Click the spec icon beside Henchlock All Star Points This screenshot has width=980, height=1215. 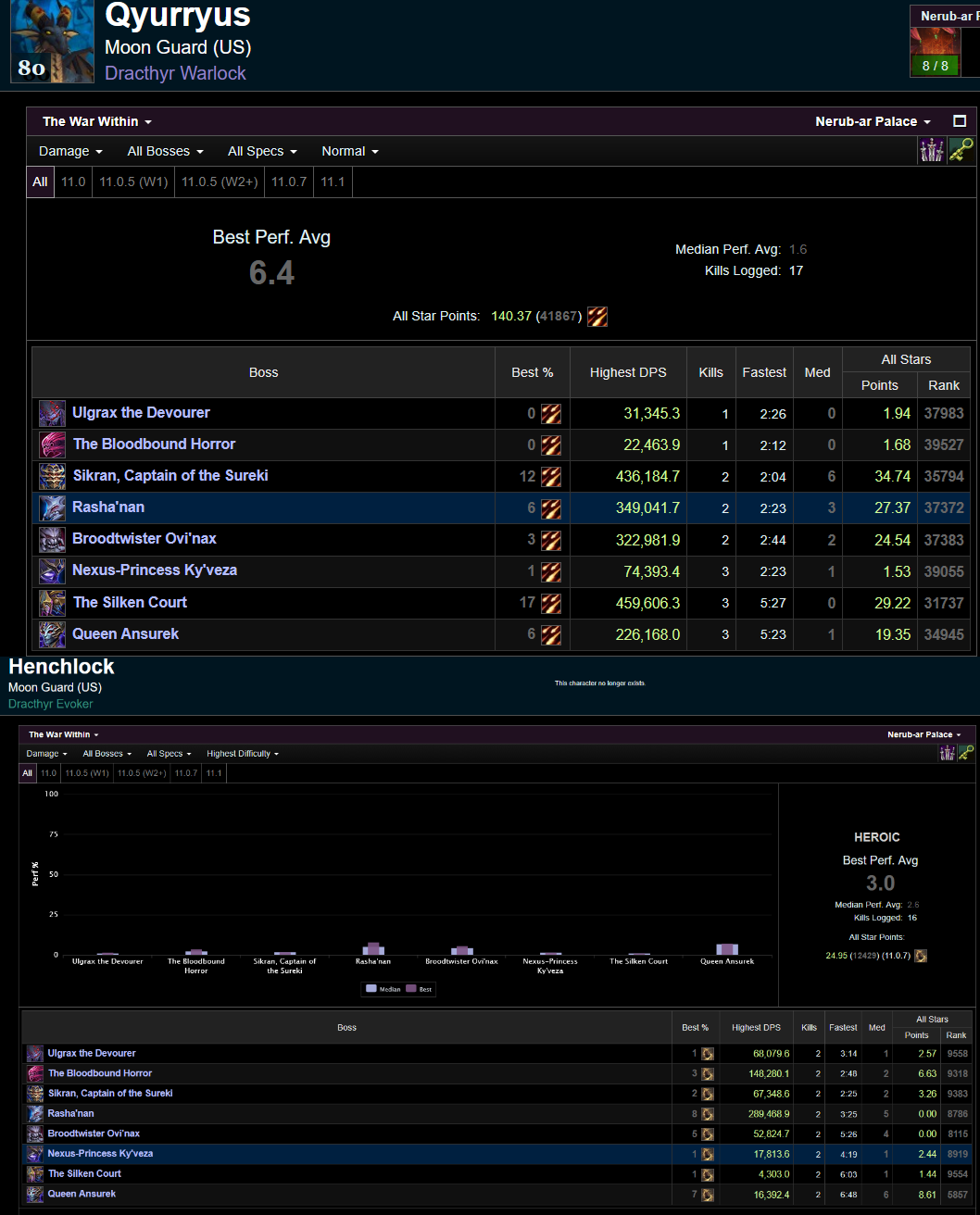[921, 956]
